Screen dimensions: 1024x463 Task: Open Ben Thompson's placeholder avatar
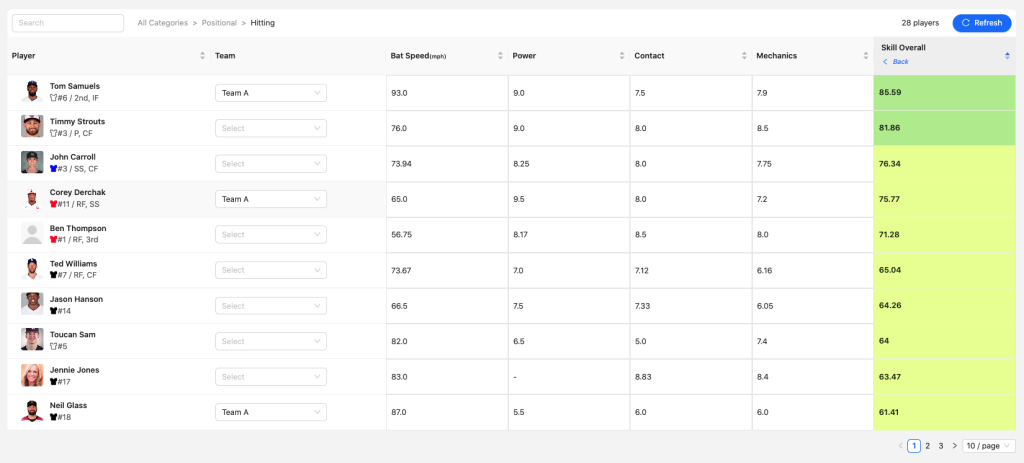tap(32, 233)
